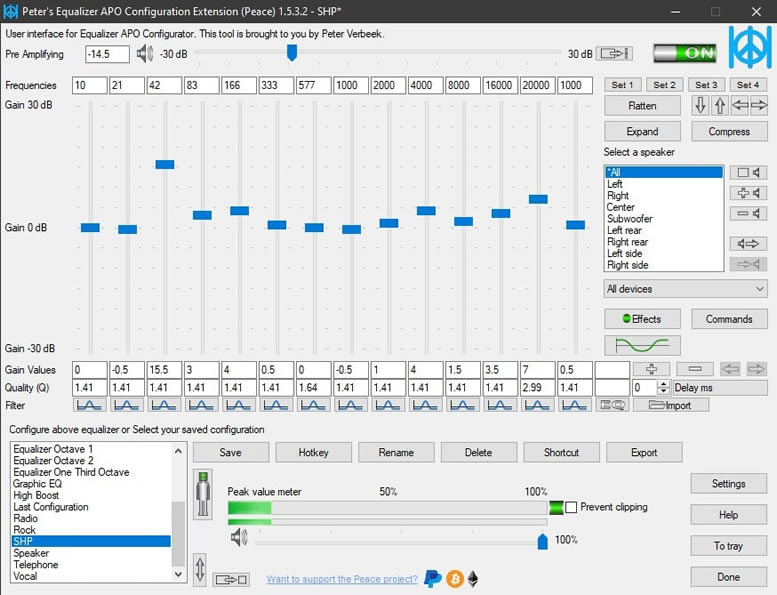The height and width of the screenshot is (595, 777).
Task: Select frequency Set 3
Action: point(707,85)
